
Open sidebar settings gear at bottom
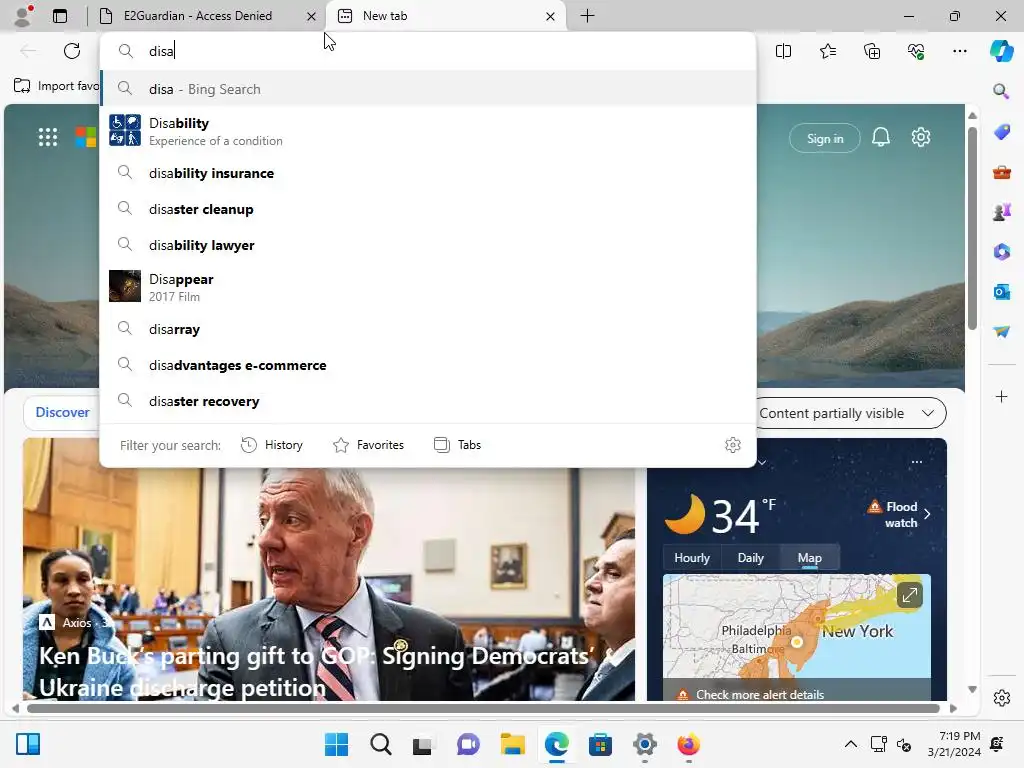point(1001,698)
